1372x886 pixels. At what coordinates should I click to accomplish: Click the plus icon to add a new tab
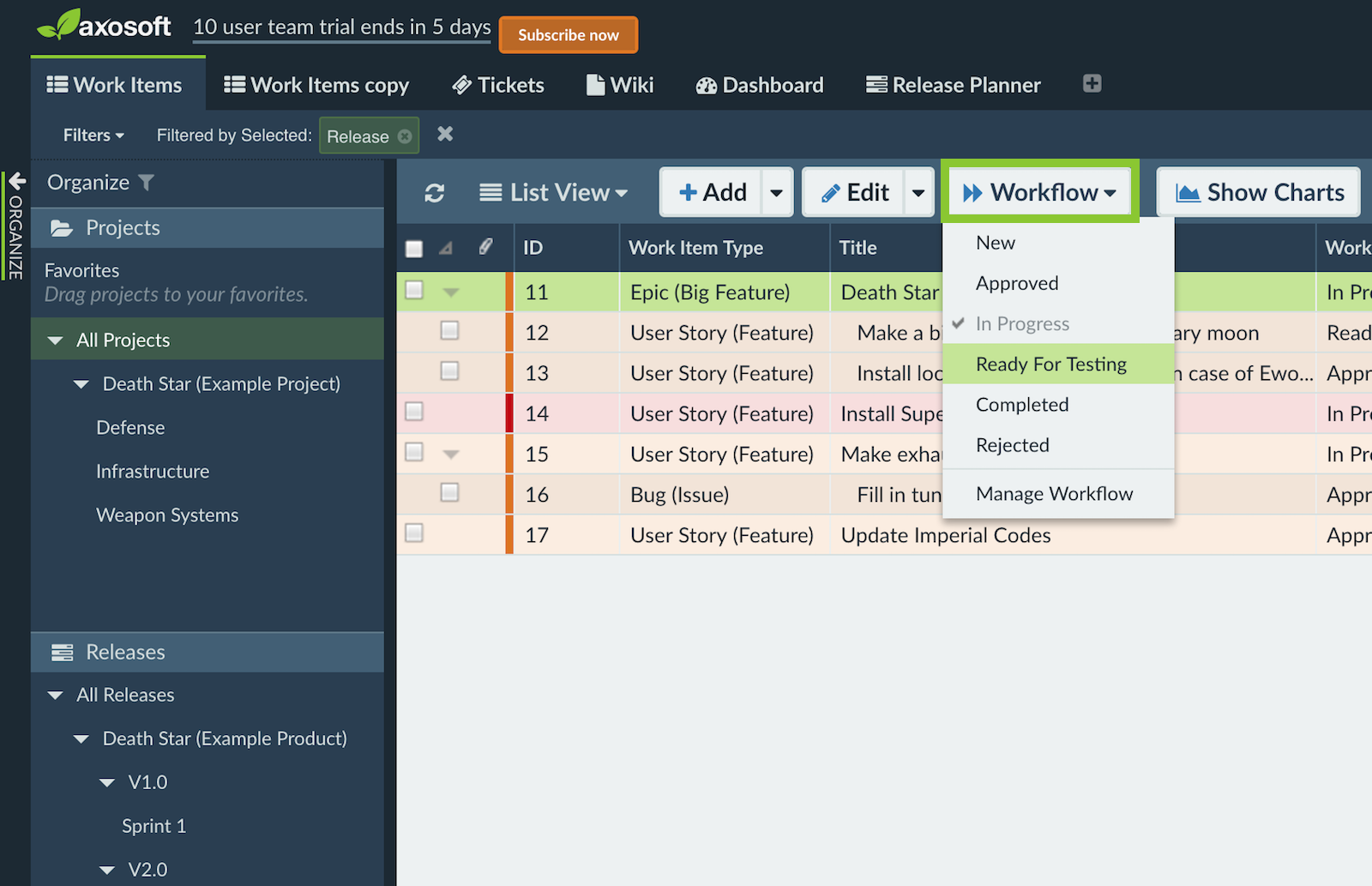(x=1091, y=84)
